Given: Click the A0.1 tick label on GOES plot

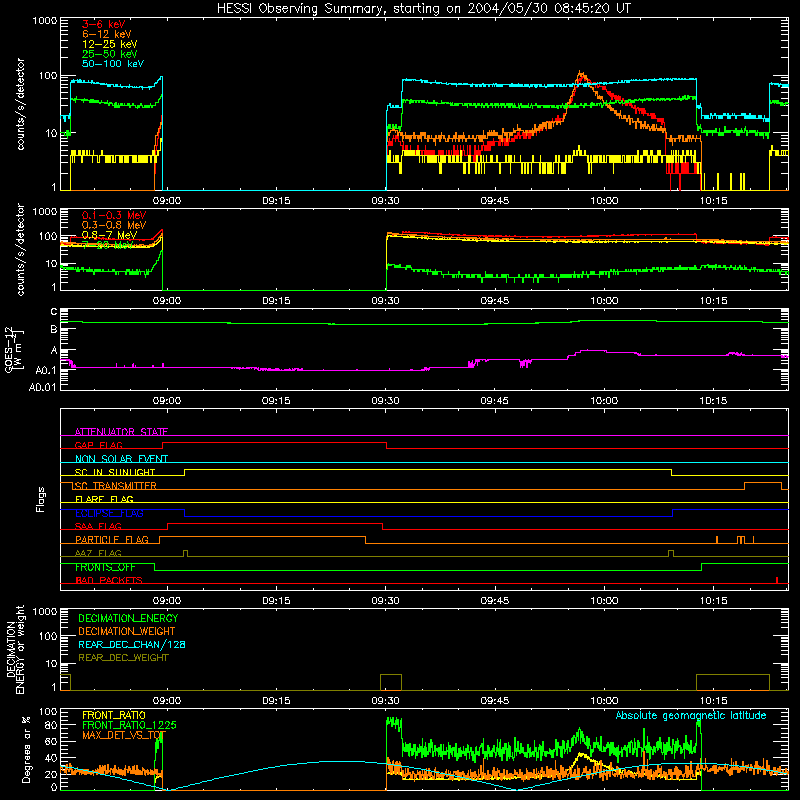Looking at the screenshot, I should (x=46, y=370).
